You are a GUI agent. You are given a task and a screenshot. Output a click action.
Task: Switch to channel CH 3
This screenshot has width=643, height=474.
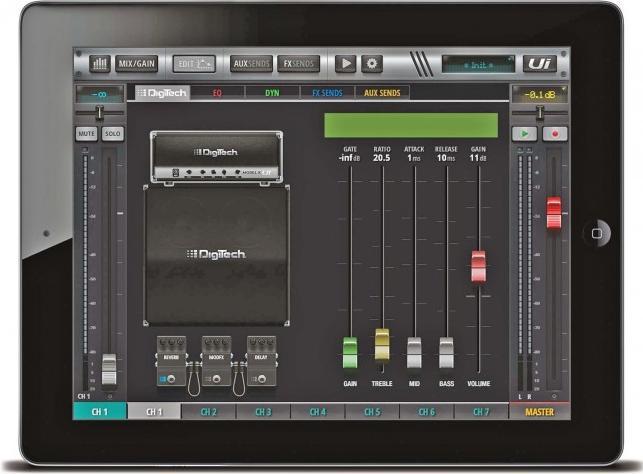coord(263,412)
